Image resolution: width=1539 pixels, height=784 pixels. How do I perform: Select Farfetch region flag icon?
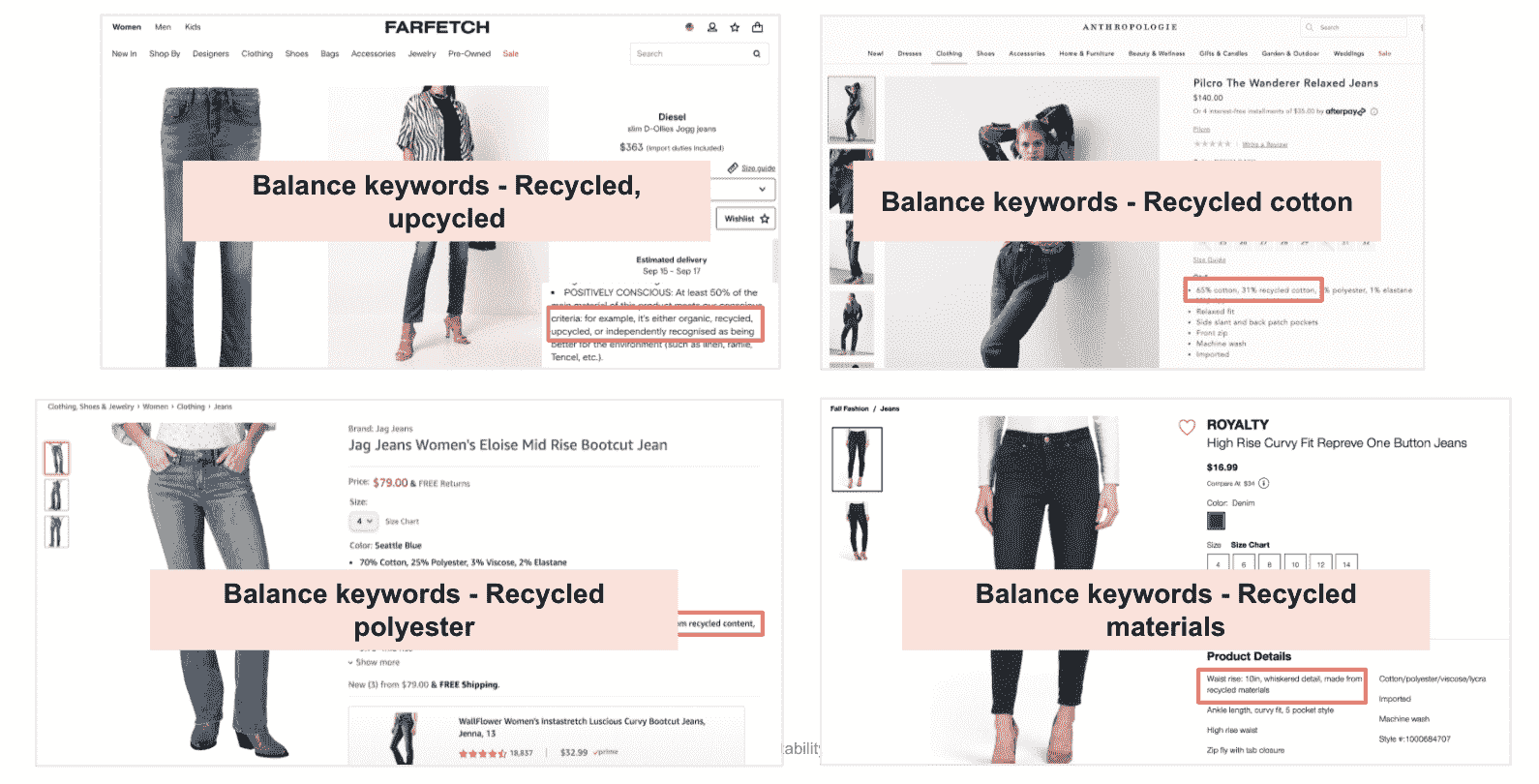pos(689,27)
